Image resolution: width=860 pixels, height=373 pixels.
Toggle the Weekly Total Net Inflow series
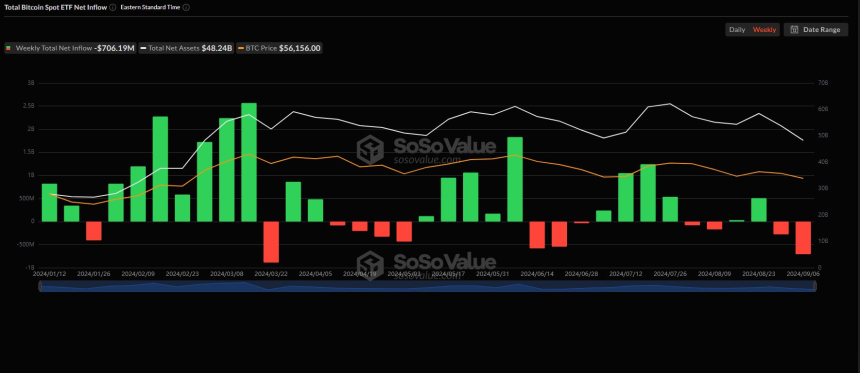[70, 48]
